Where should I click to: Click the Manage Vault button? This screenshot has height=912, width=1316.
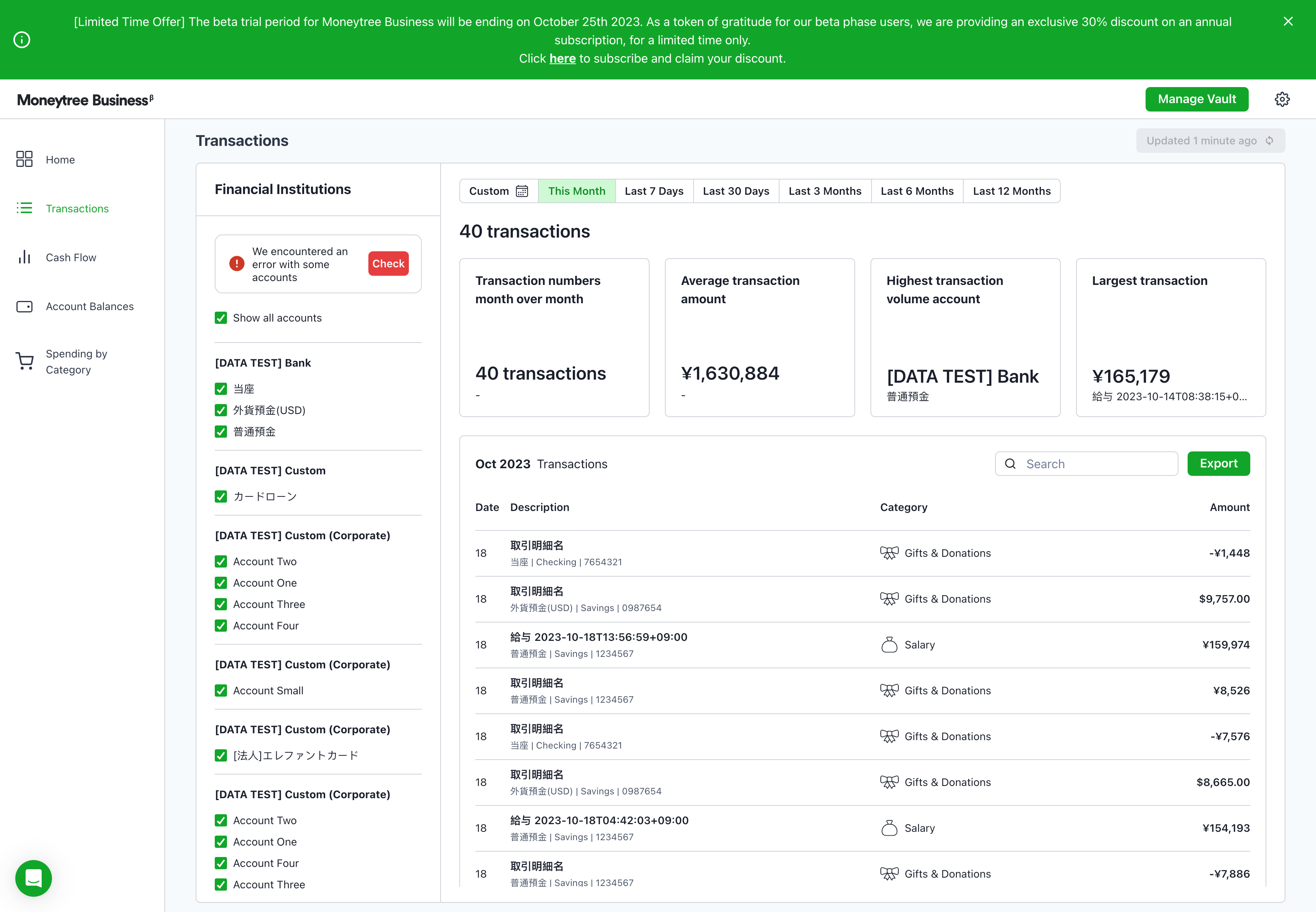pyautogui.click(x=1196, y=99)
